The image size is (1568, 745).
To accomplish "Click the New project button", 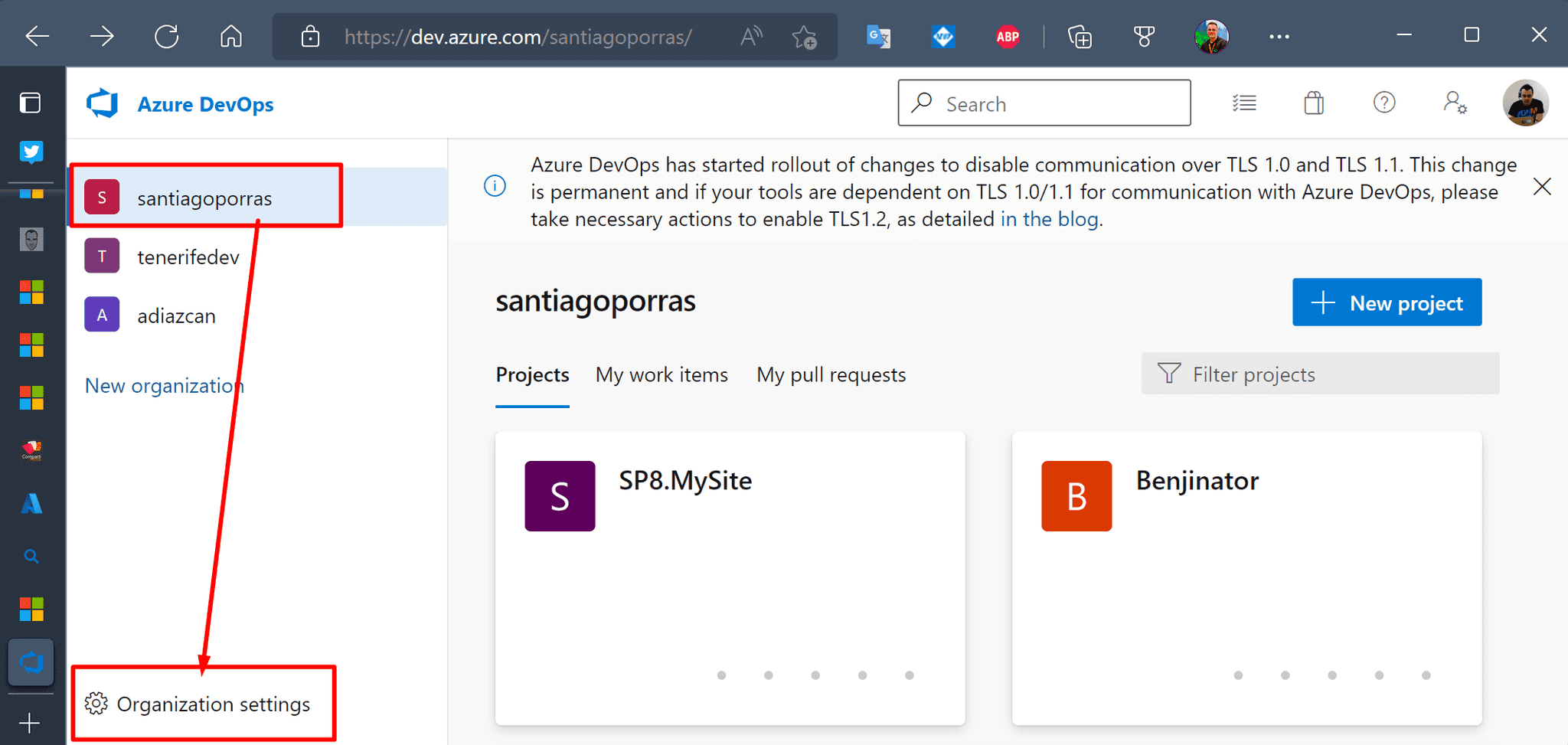I will tap(1387, 302).
